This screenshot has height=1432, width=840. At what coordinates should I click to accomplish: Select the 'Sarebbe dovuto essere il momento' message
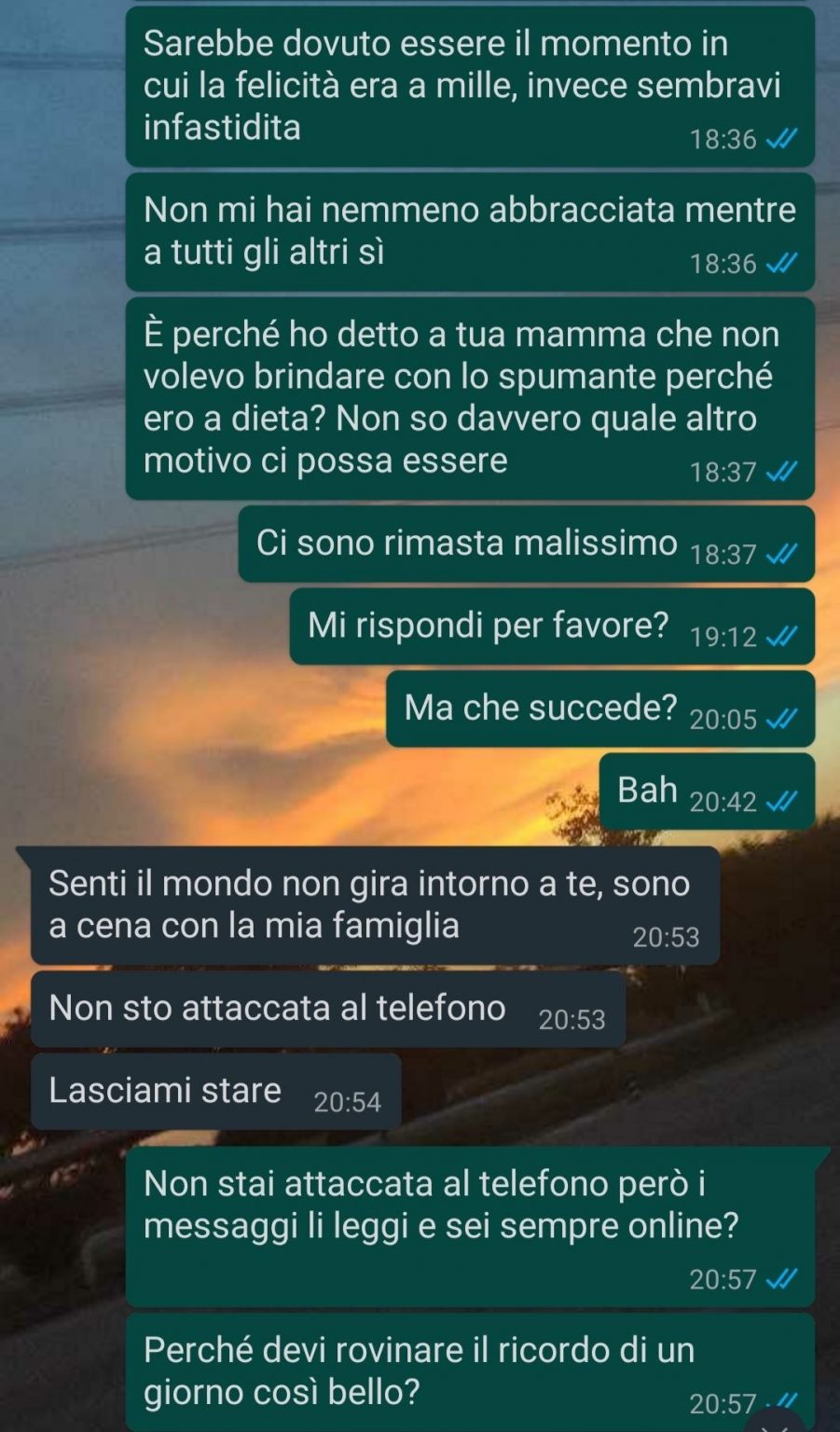470,88
